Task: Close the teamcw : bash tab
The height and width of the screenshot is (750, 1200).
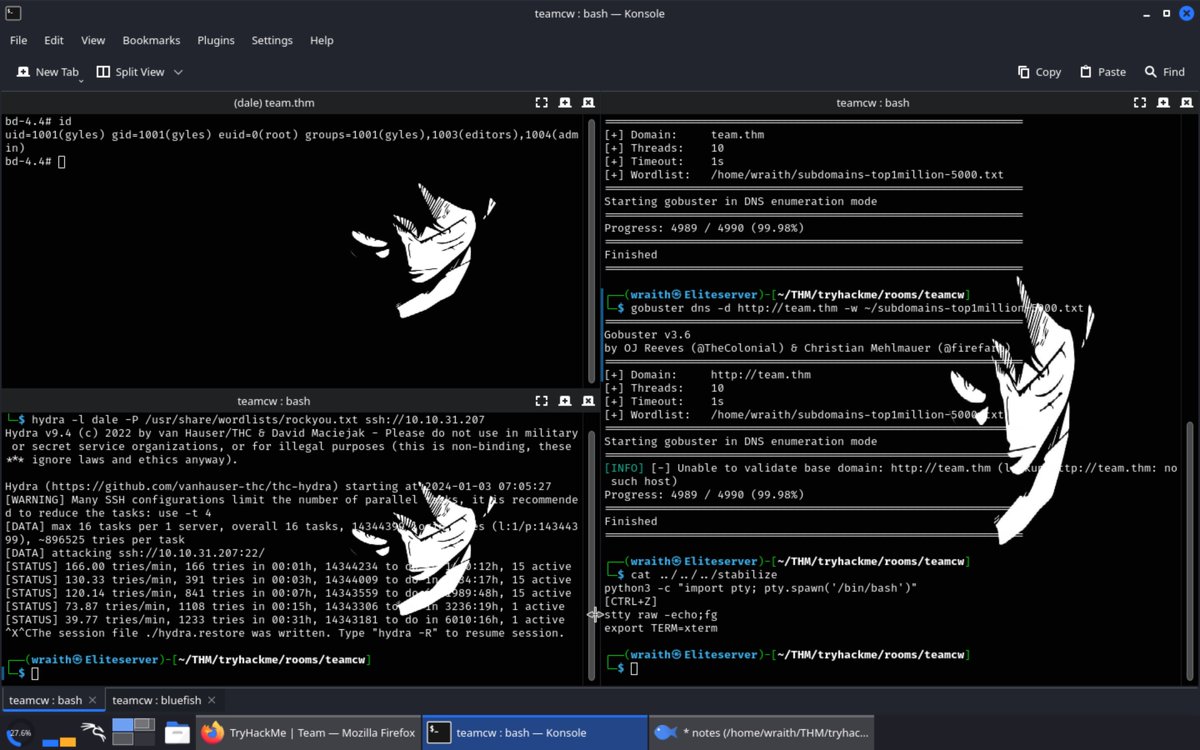Action: click(93, 700)
